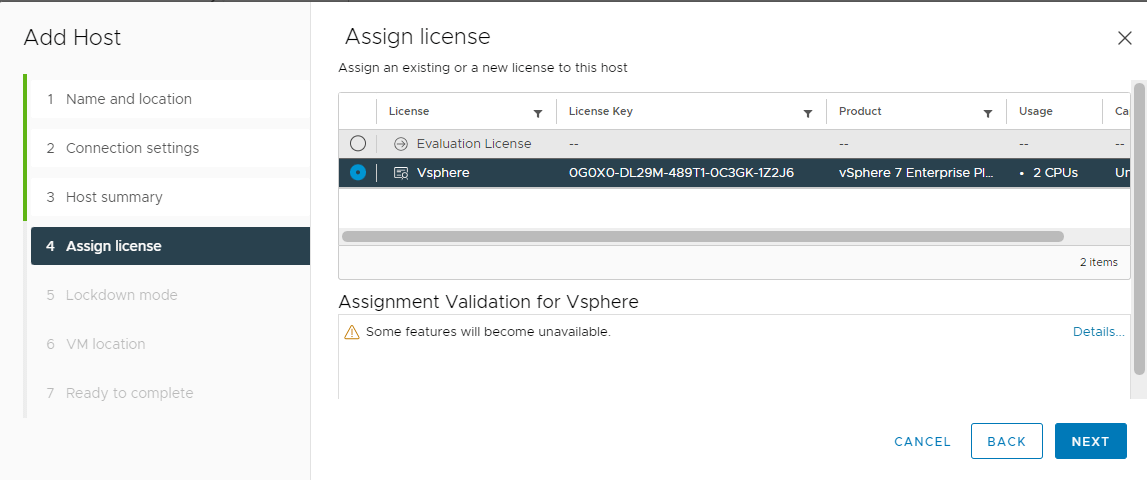Click the BACK button
Viewport: 1147px width, 480px height.
click(1007, 441)
